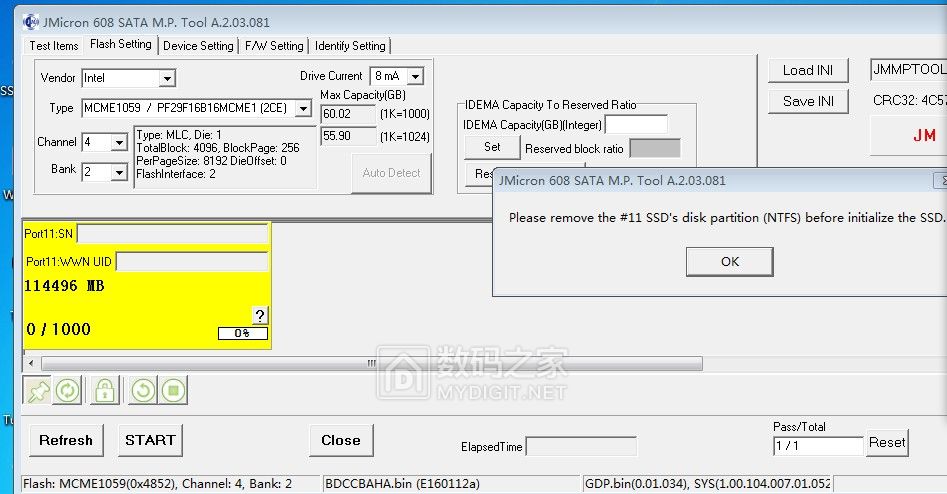Viewport: 947px width, 494px height.
Task: Click the green two-arrow refresh cycle icon
Action: [67, 391]
